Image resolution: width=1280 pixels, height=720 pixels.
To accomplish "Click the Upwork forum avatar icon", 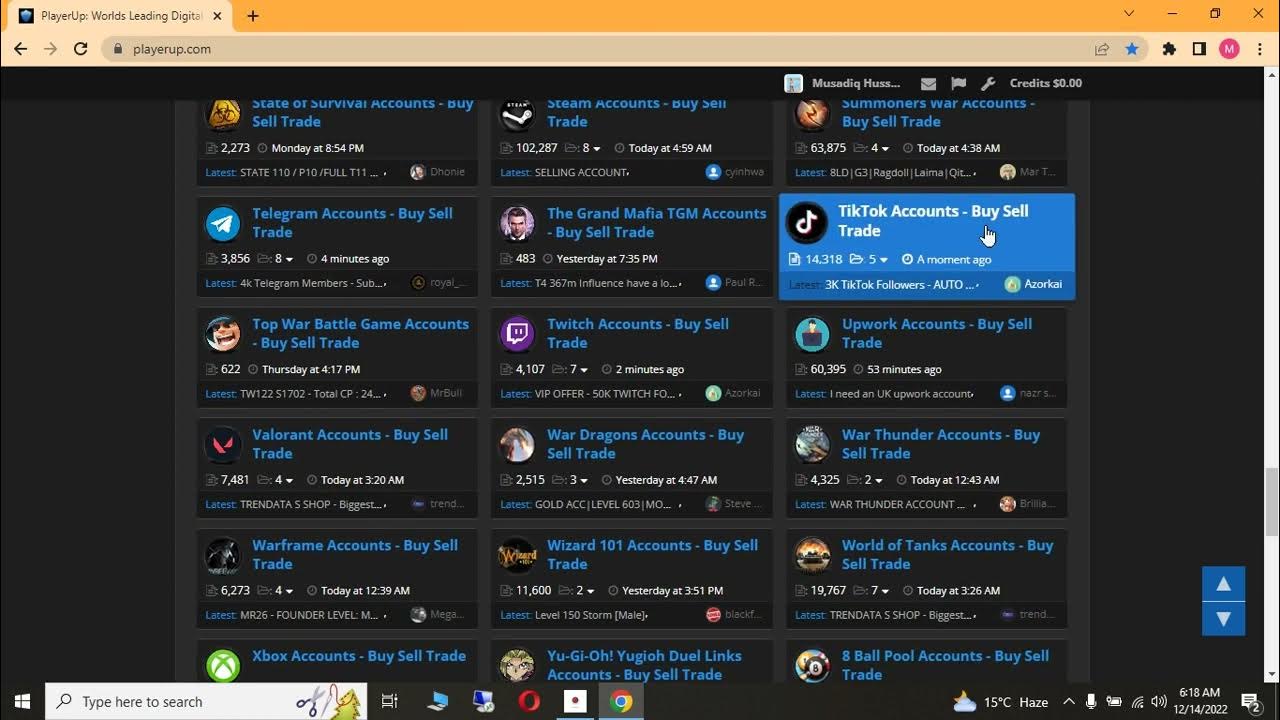I will [813, 334].
